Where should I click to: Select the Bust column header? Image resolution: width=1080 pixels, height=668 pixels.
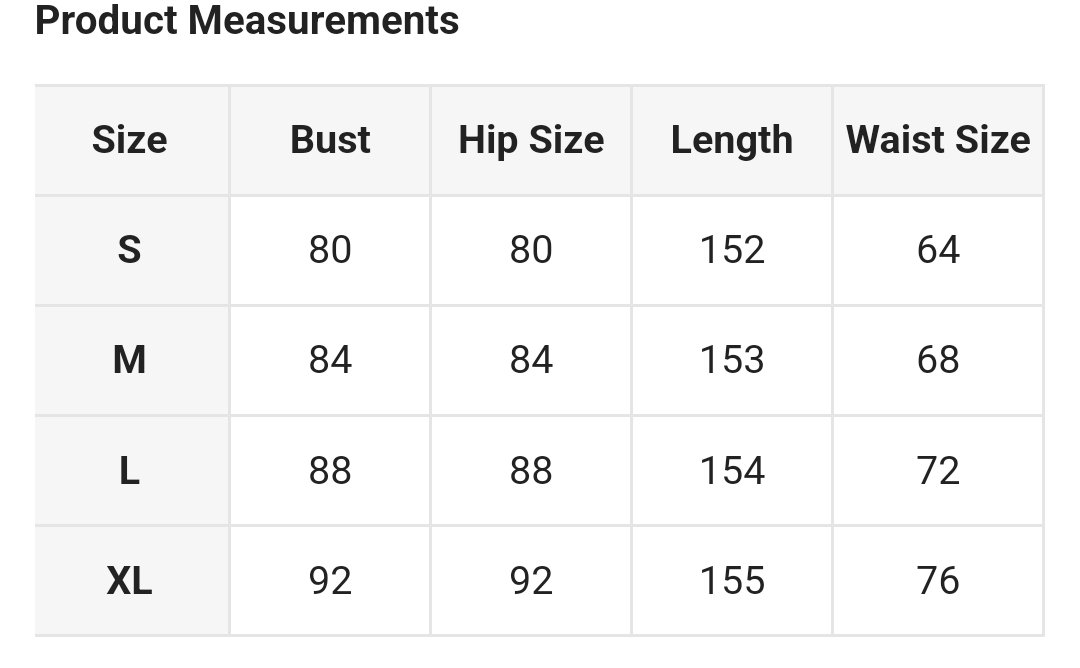[x=330, y=140]
